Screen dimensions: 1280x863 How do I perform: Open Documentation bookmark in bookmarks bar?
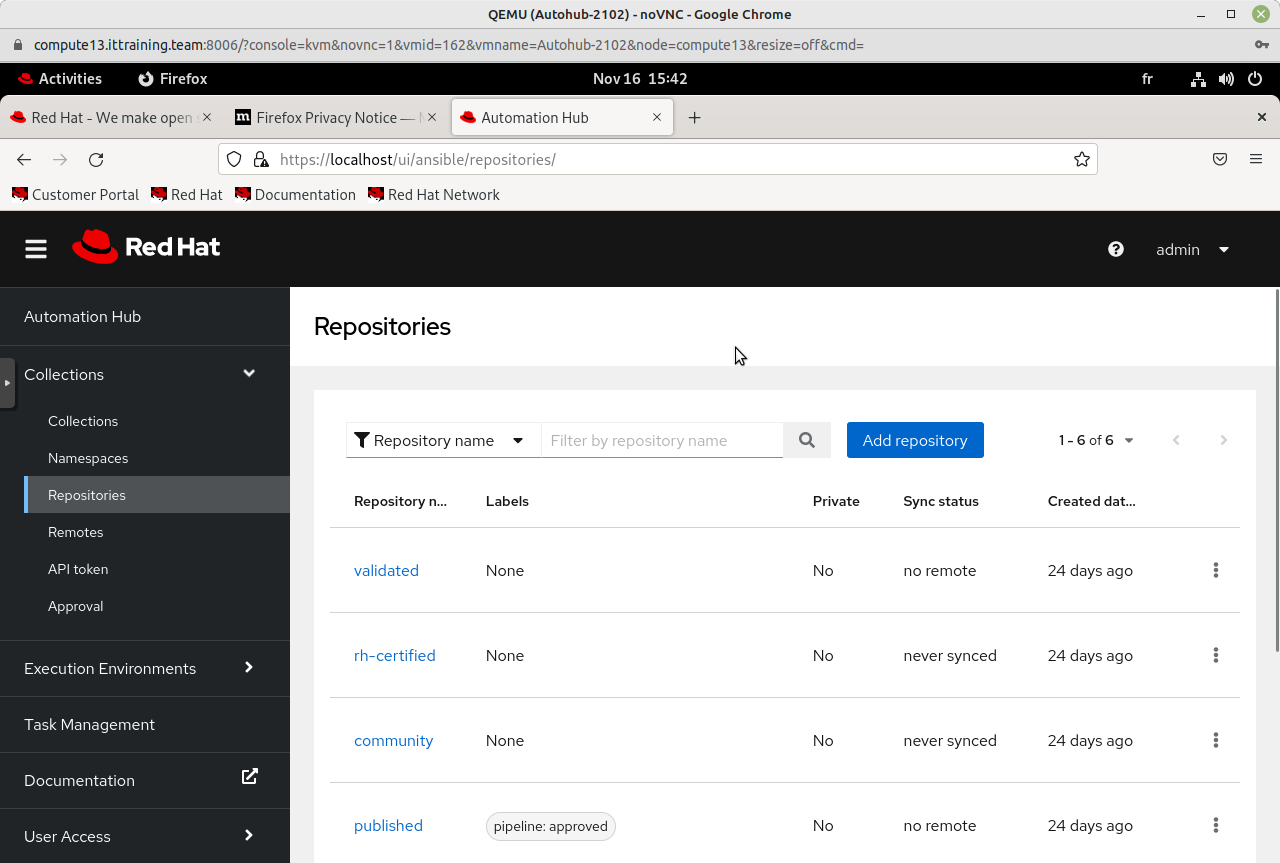[x=296, y=194]
